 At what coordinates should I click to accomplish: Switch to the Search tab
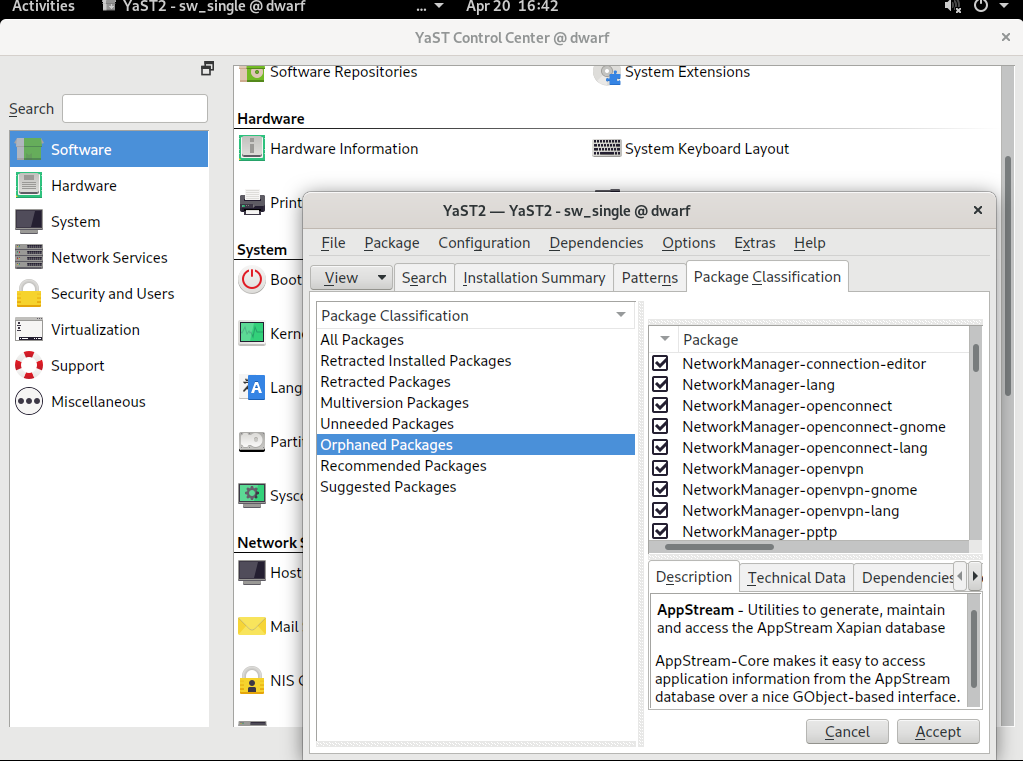tap(424, 277)
